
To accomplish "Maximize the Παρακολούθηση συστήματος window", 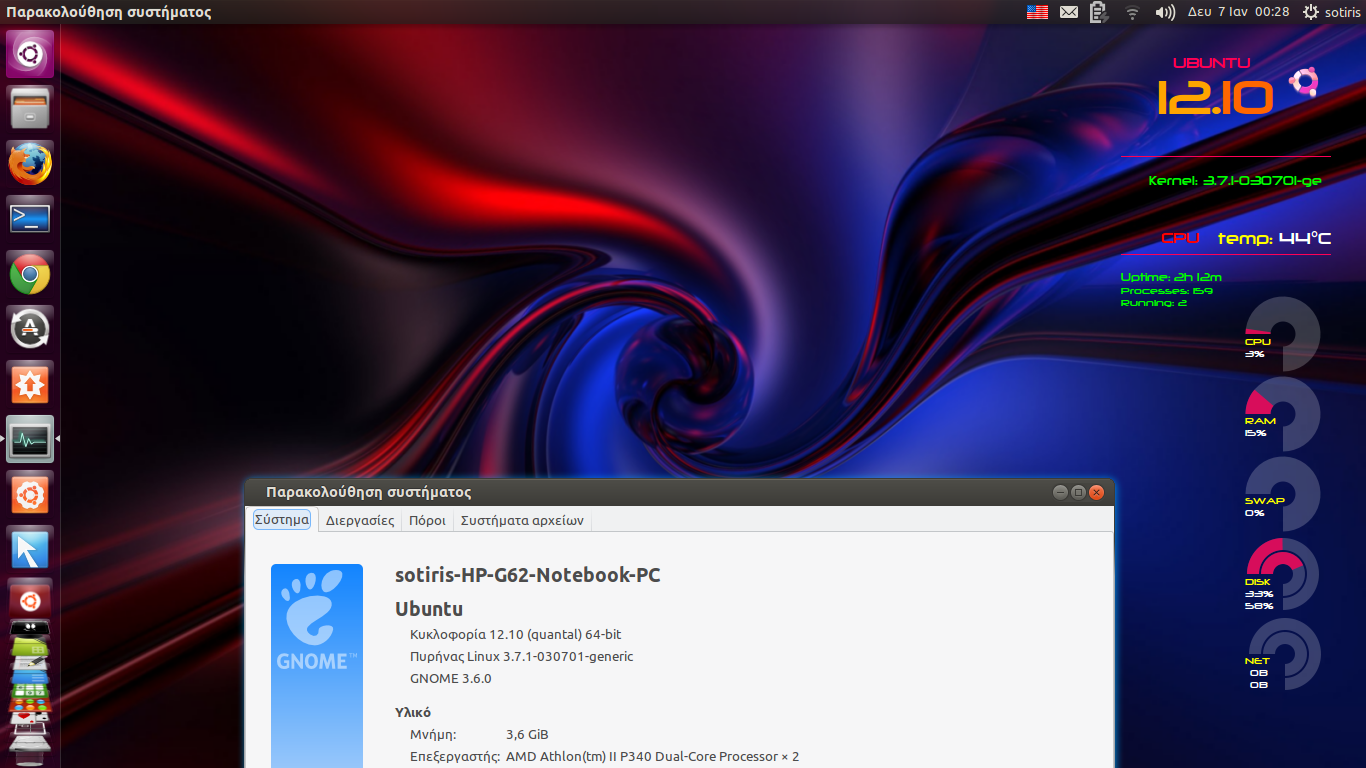I will coord(1078,492).
